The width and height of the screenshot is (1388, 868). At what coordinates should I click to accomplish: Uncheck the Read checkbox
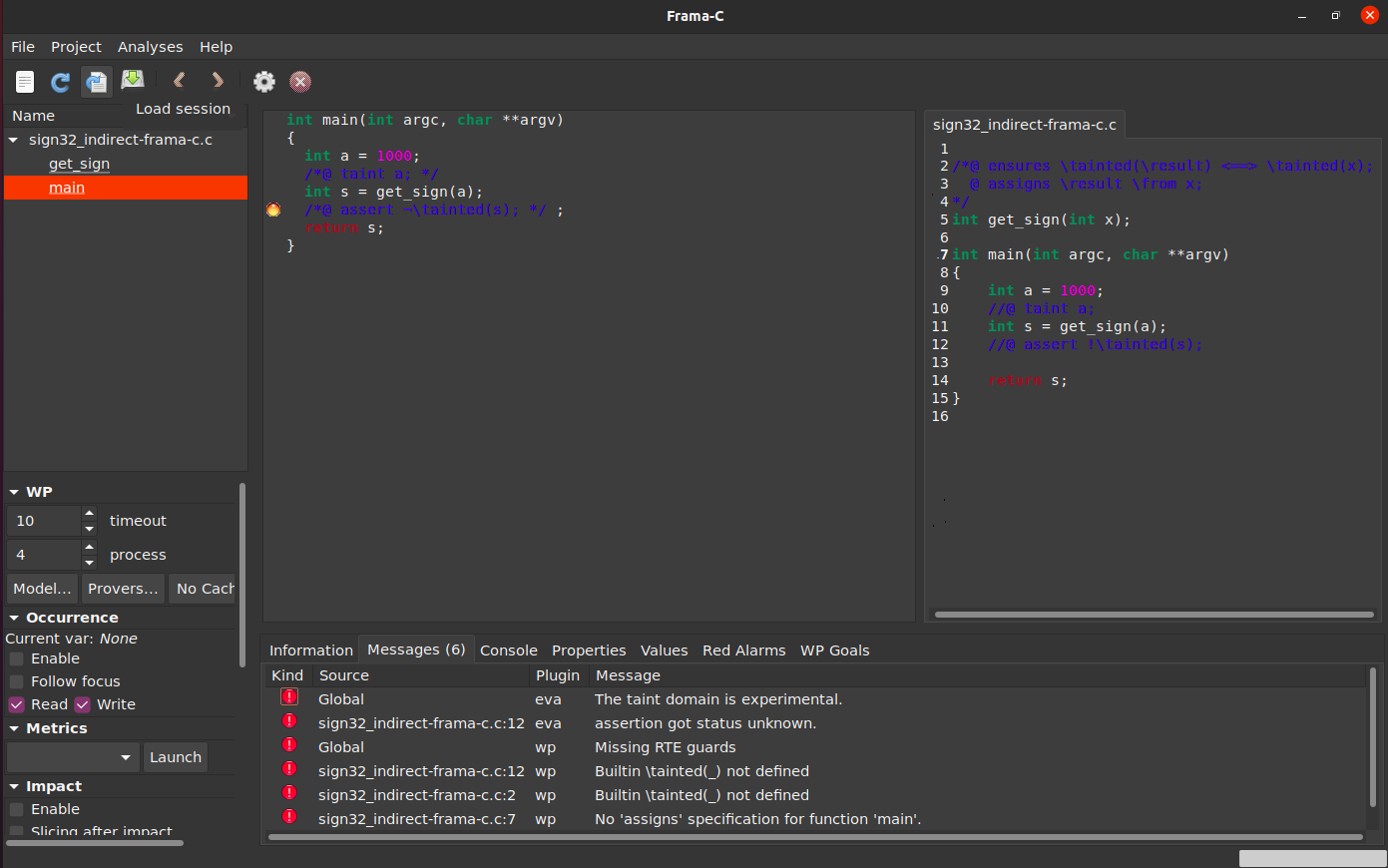coord(17,704)
